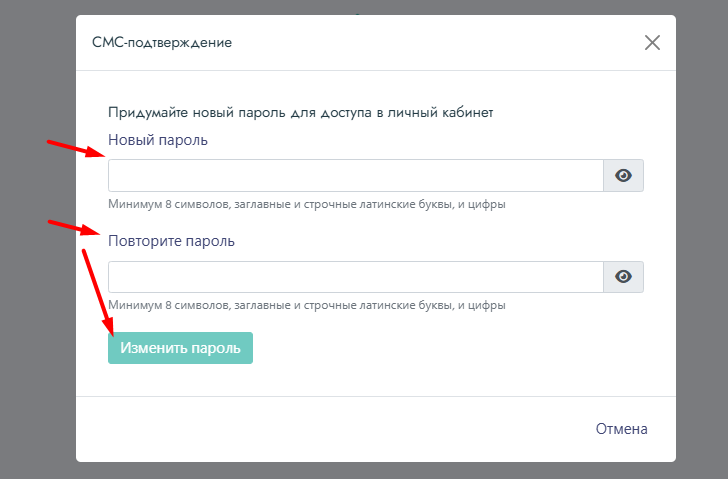The width and height of the screenshot is (728, 479).
Task: Close the СМС-подтверждение dialog with X
Action: 652,43
